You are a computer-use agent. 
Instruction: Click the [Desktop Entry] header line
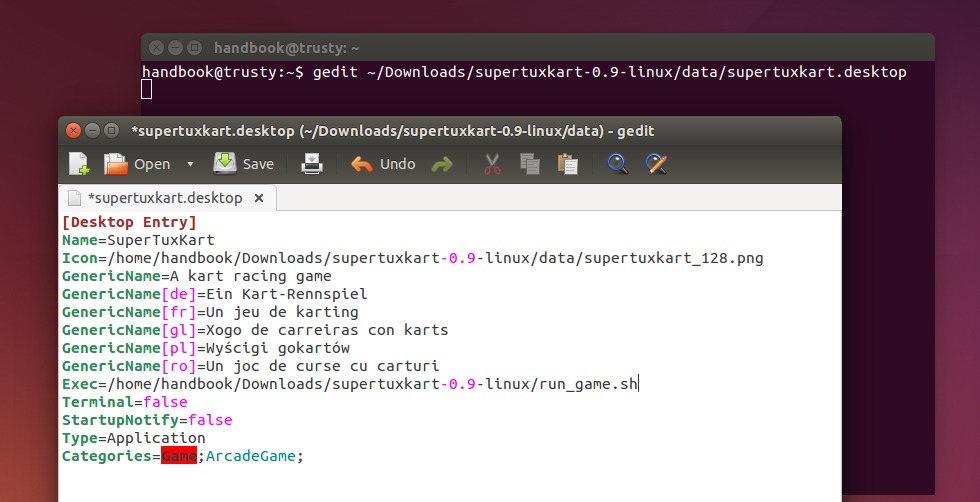pyautogui.click(x=129, y=223)
